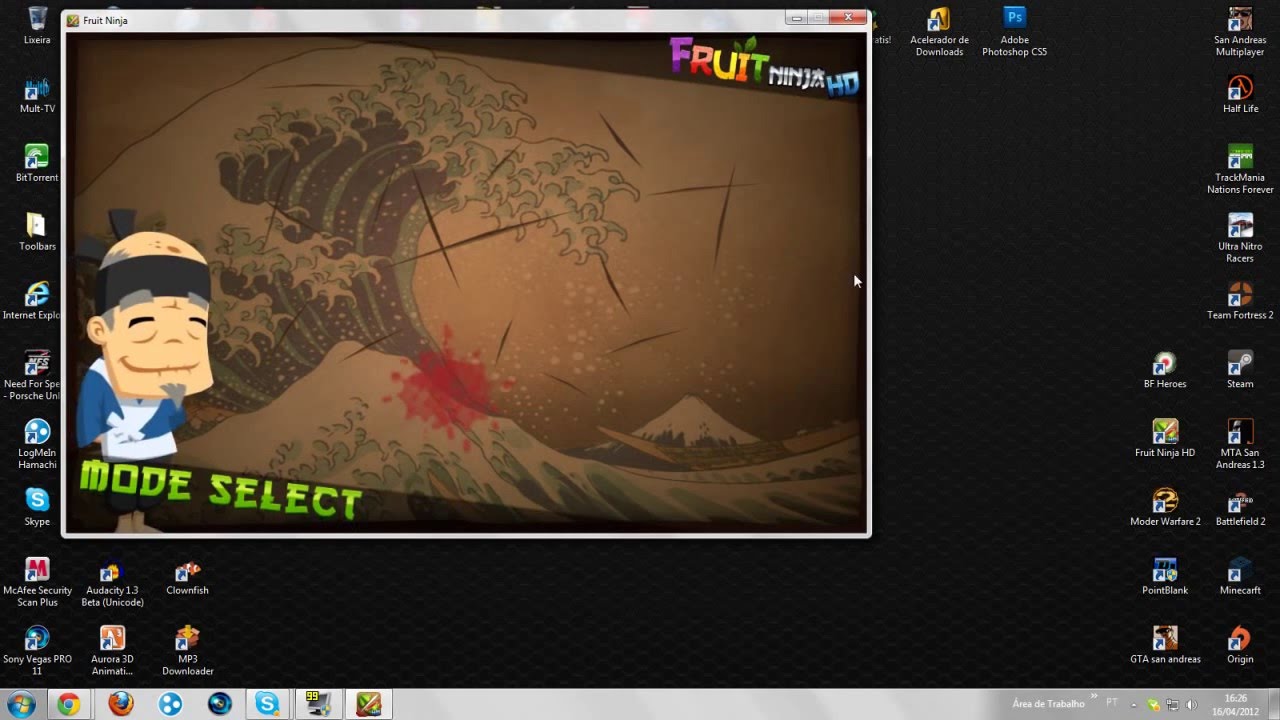Select the MP3 Downloader desktop shortcut

coord(187,651)
